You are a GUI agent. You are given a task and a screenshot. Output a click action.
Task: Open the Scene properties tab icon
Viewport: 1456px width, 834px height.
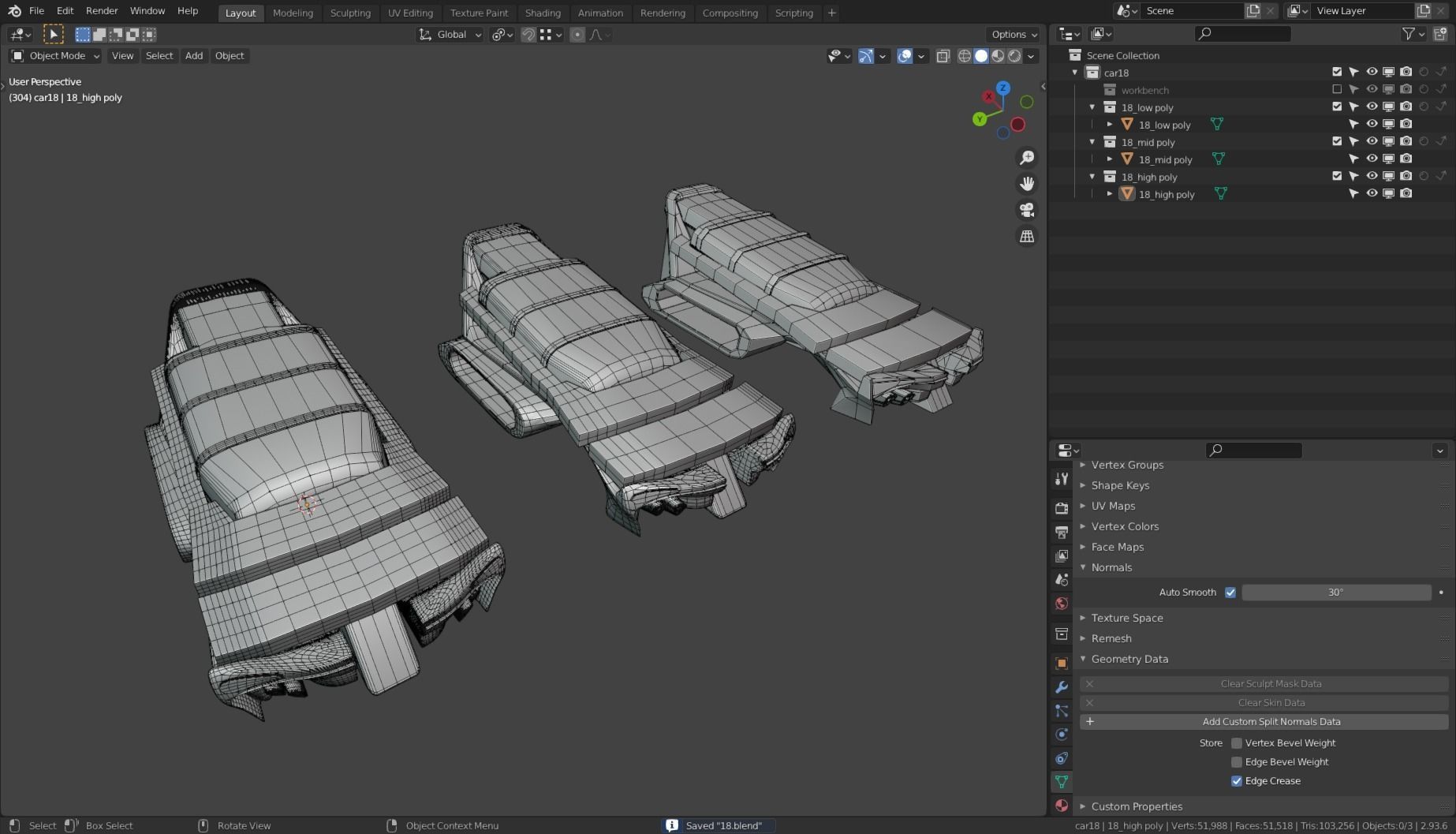click(x=1062, y=580)
